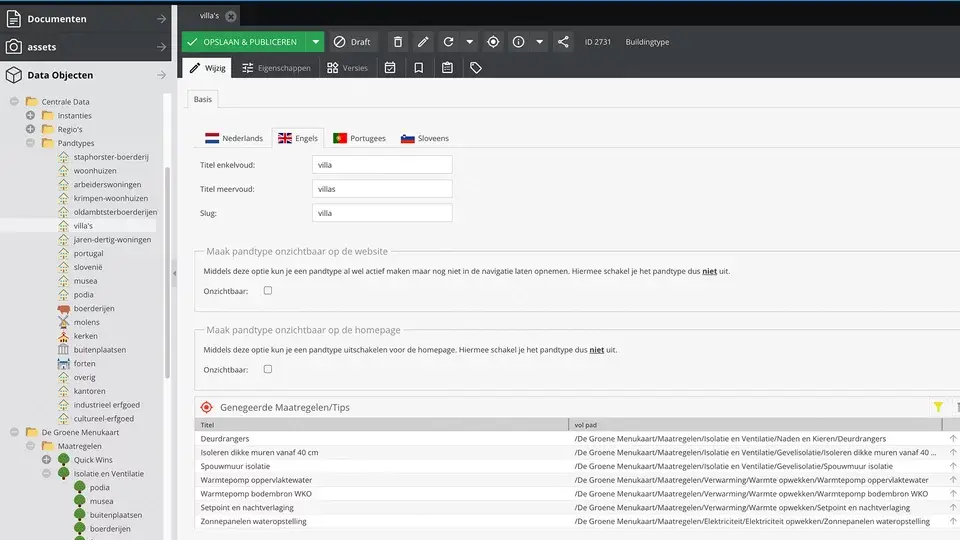Click the buitenplaatsen columns icon under Pandtypes
The height and width of the screenshot is (540, 960).
[64, 350]
